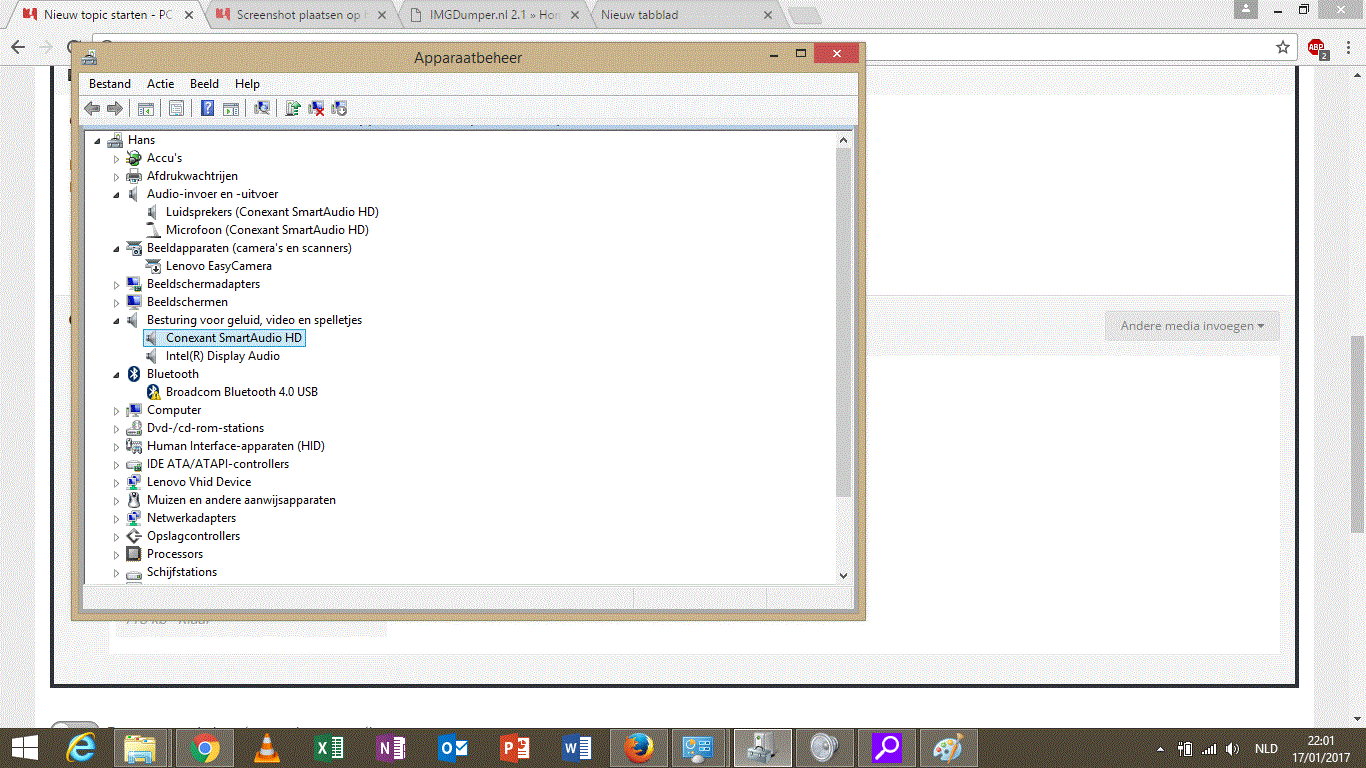Click the volume icon in system tray
Image resolution: width=1366 pixels, height=768 pixels.
point(1232,749)
